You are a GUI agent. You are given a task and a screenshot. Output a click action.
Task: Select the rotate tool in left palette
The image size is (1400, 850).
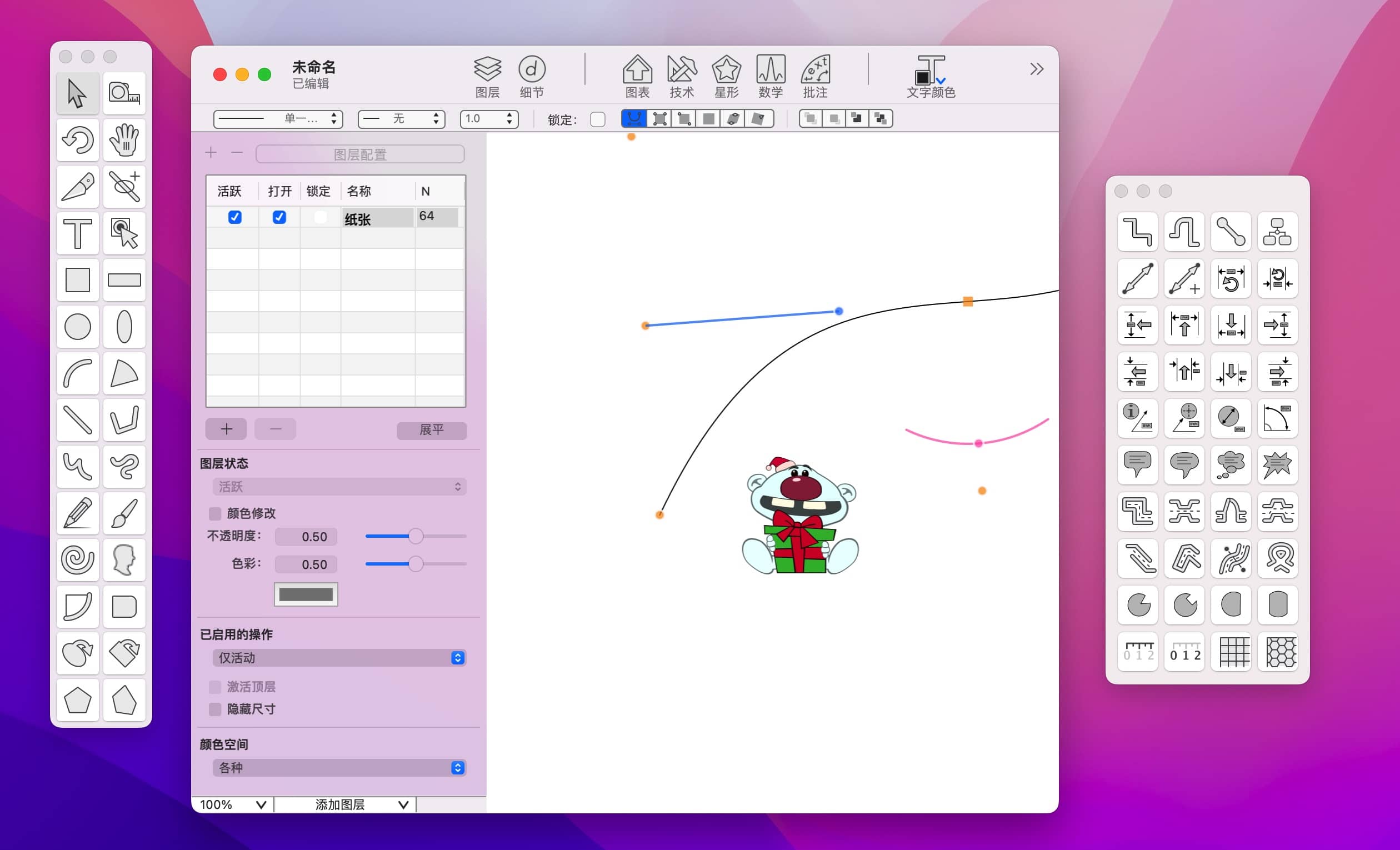coord(78,141)
